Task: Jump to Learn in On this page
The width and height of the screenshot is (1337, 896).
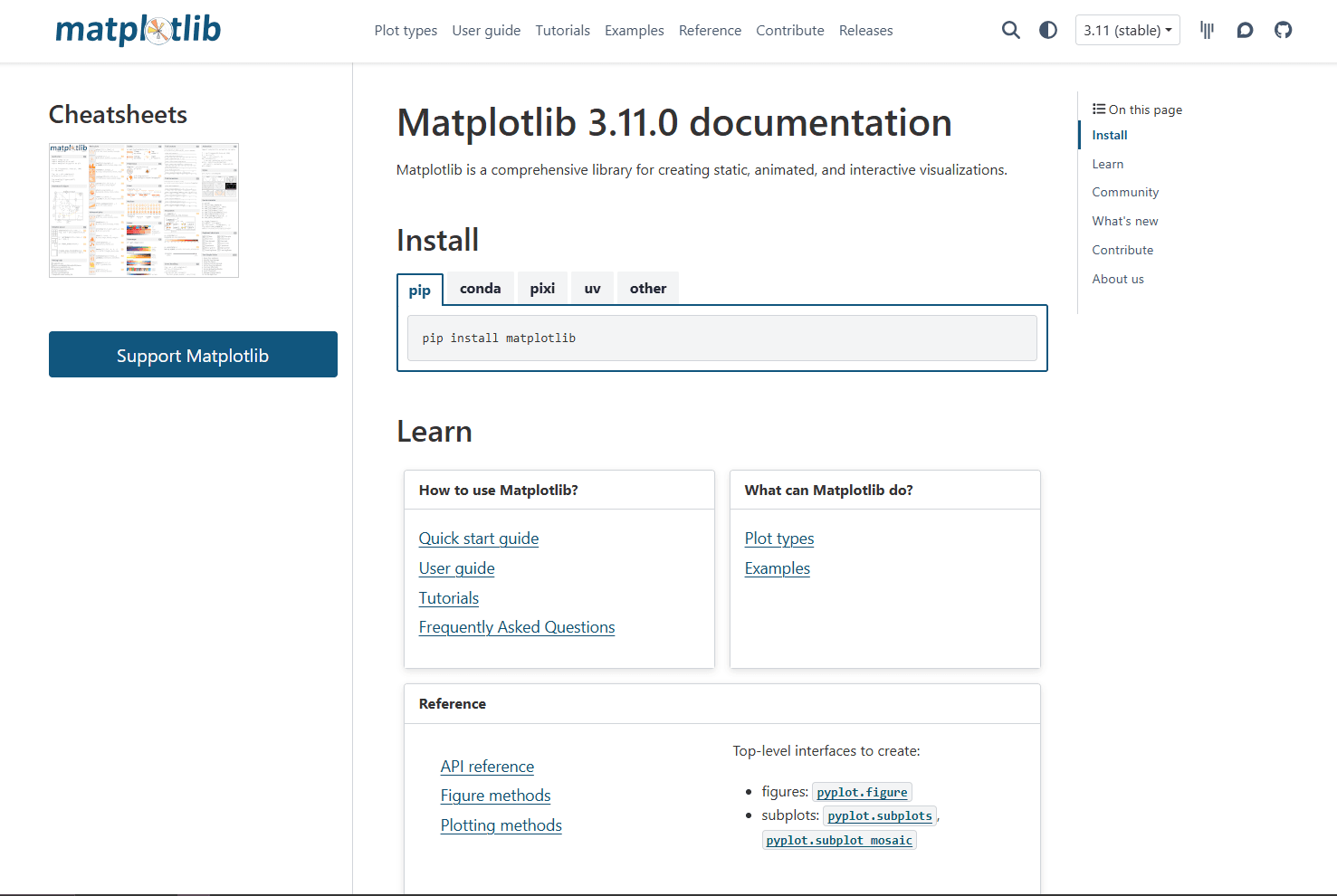Action: coord(1108,164)
